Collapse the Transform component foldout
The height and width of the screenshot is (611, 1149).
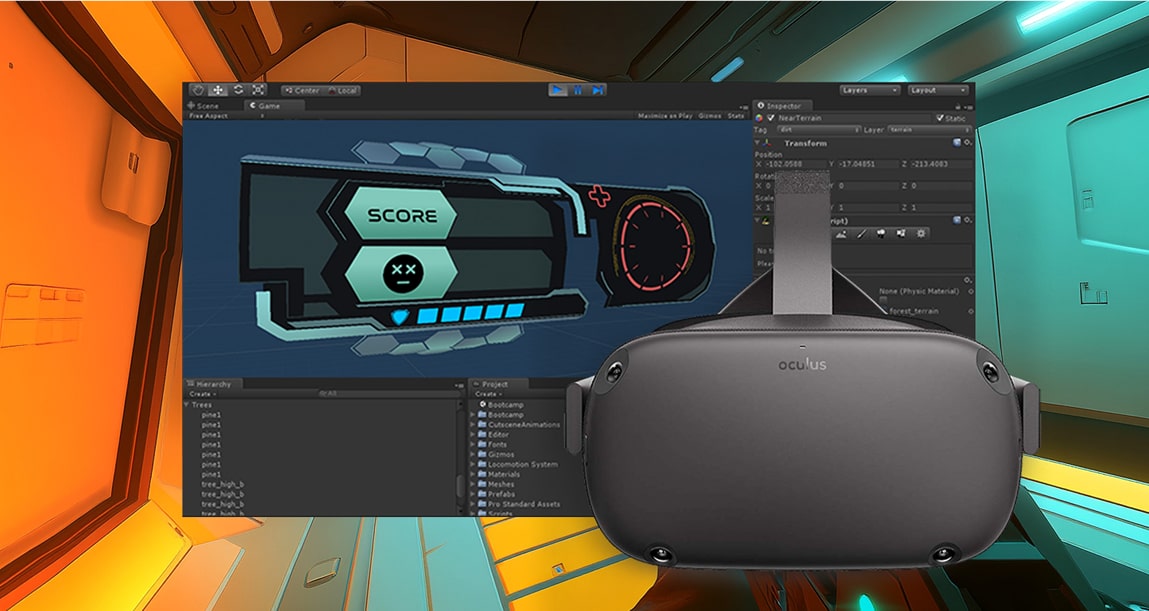[x=759, y=143]
